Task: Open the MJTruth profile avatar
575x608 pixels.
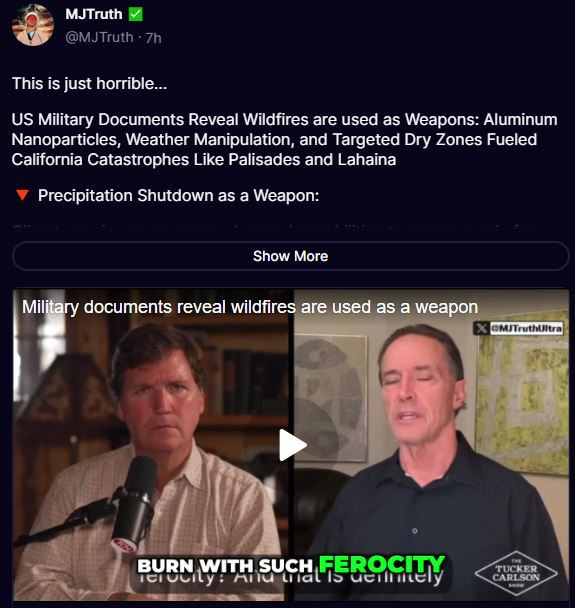Action: 33,25
